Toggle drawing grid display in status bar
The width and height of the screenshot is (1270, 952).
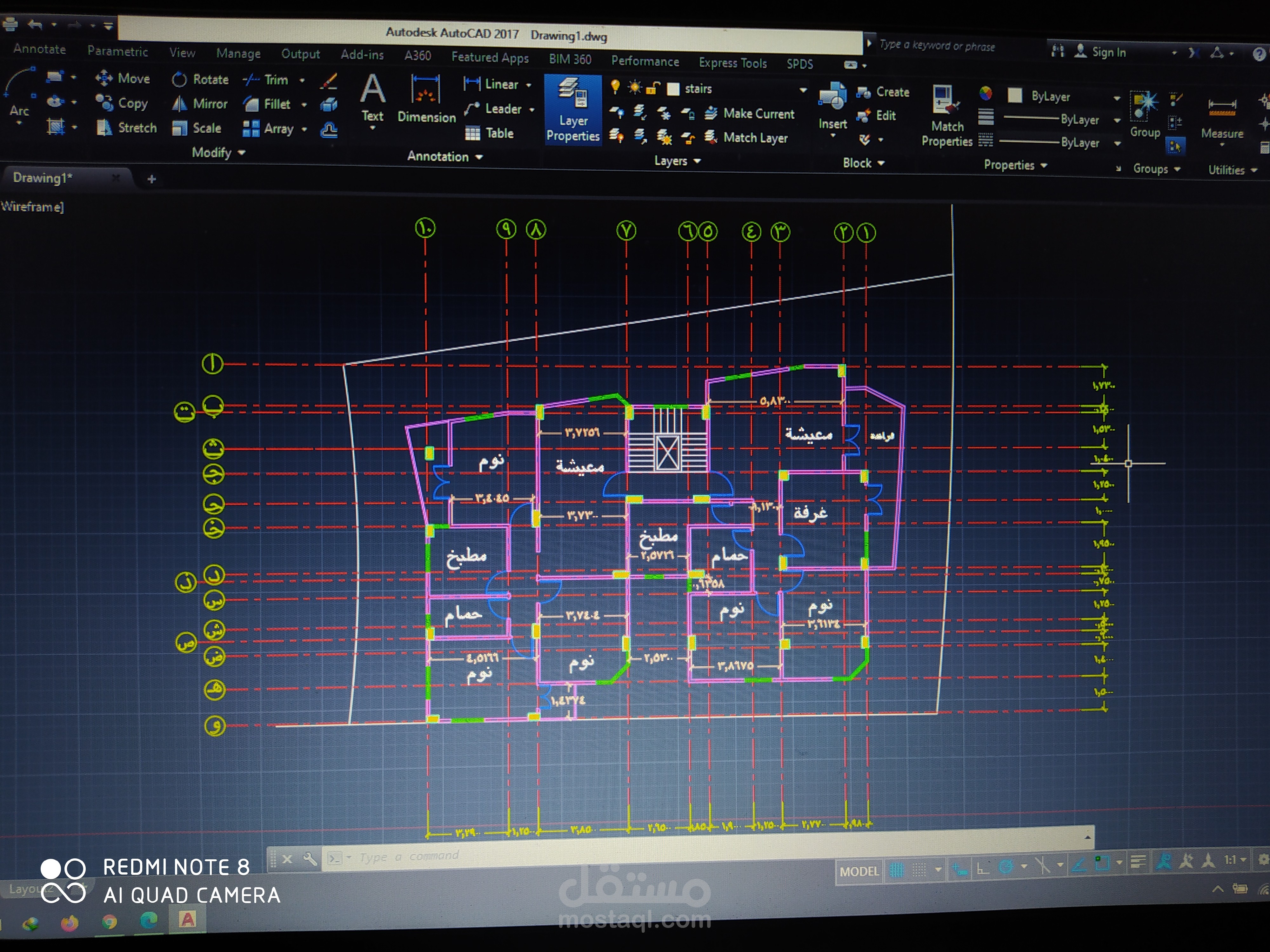pyautogui.click(x=896, y=870)
